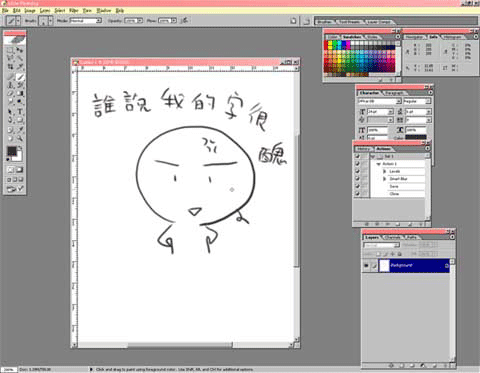Open the Filter menu
The image size is (480, 373).
[x=74, y=11]
